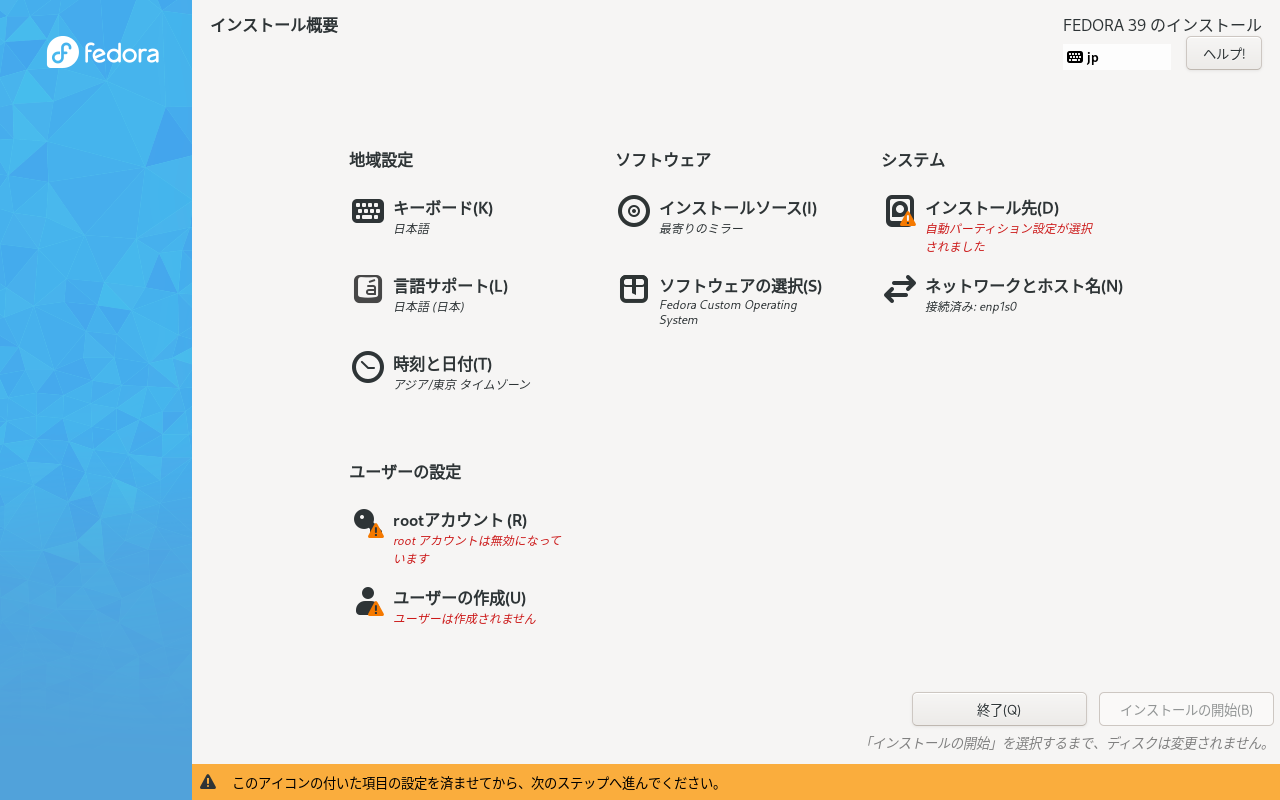Click the user icon for ユーザーの作成
The width and height of the screenshot is (1280, 800).
point(369,601)
